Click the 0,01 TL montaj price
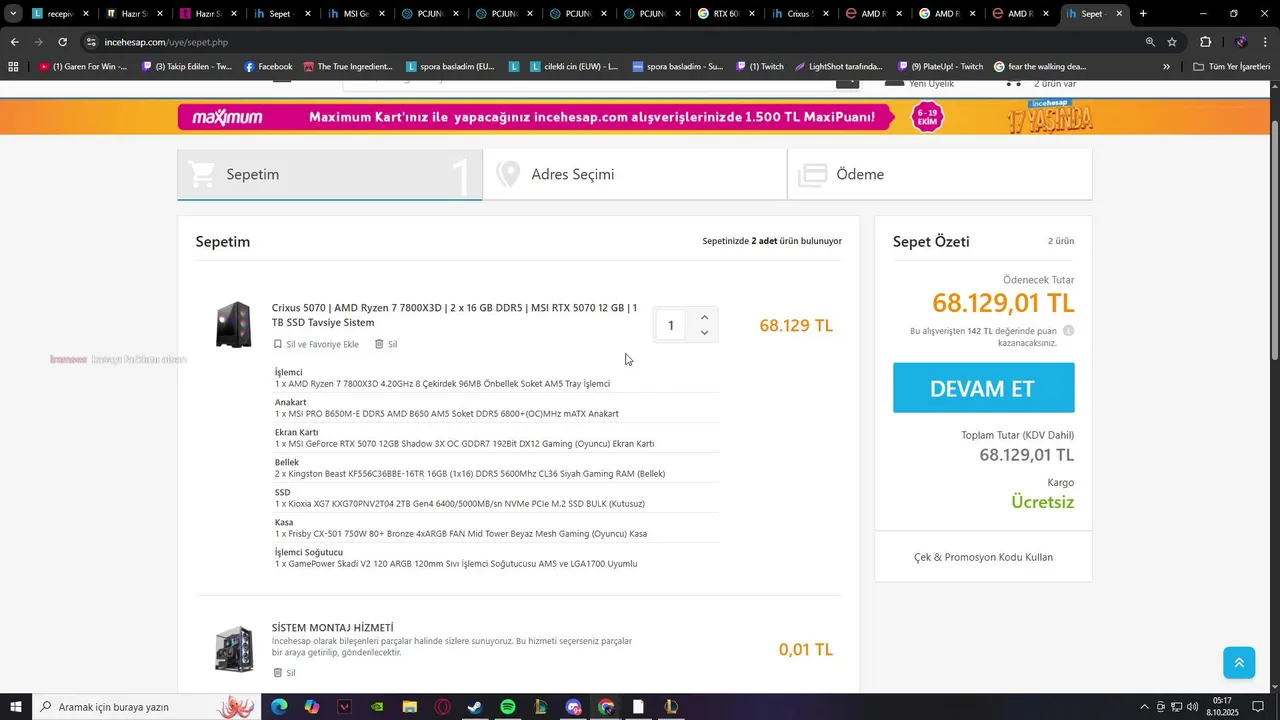The height and width of the screenshot is (720, 1280). coord(806,649)
